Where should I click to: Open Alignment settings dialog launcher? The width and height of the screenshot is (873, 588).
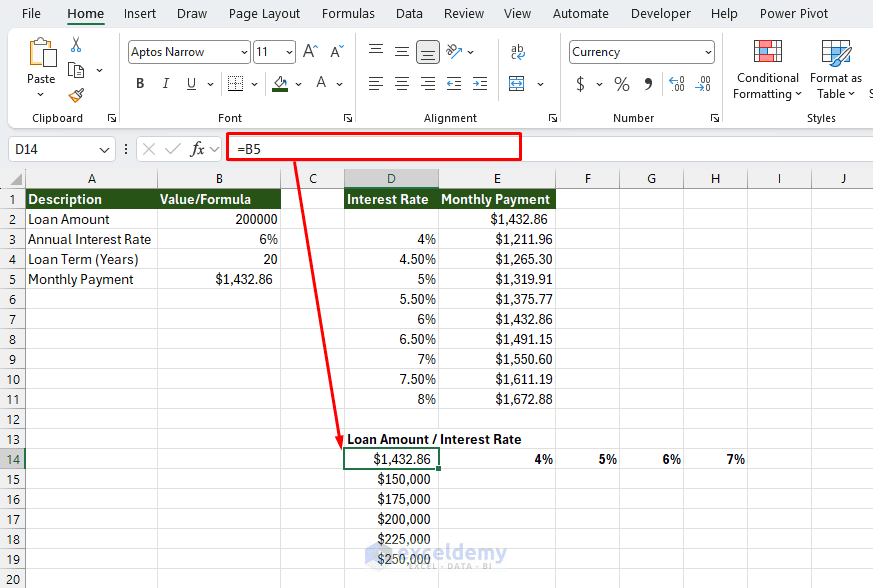click(553, 118)
